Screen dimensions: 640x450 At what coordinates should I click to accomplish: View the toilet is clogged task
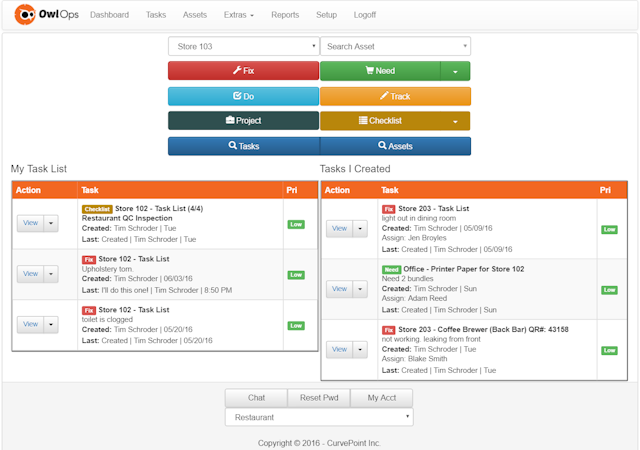(31, 325)
